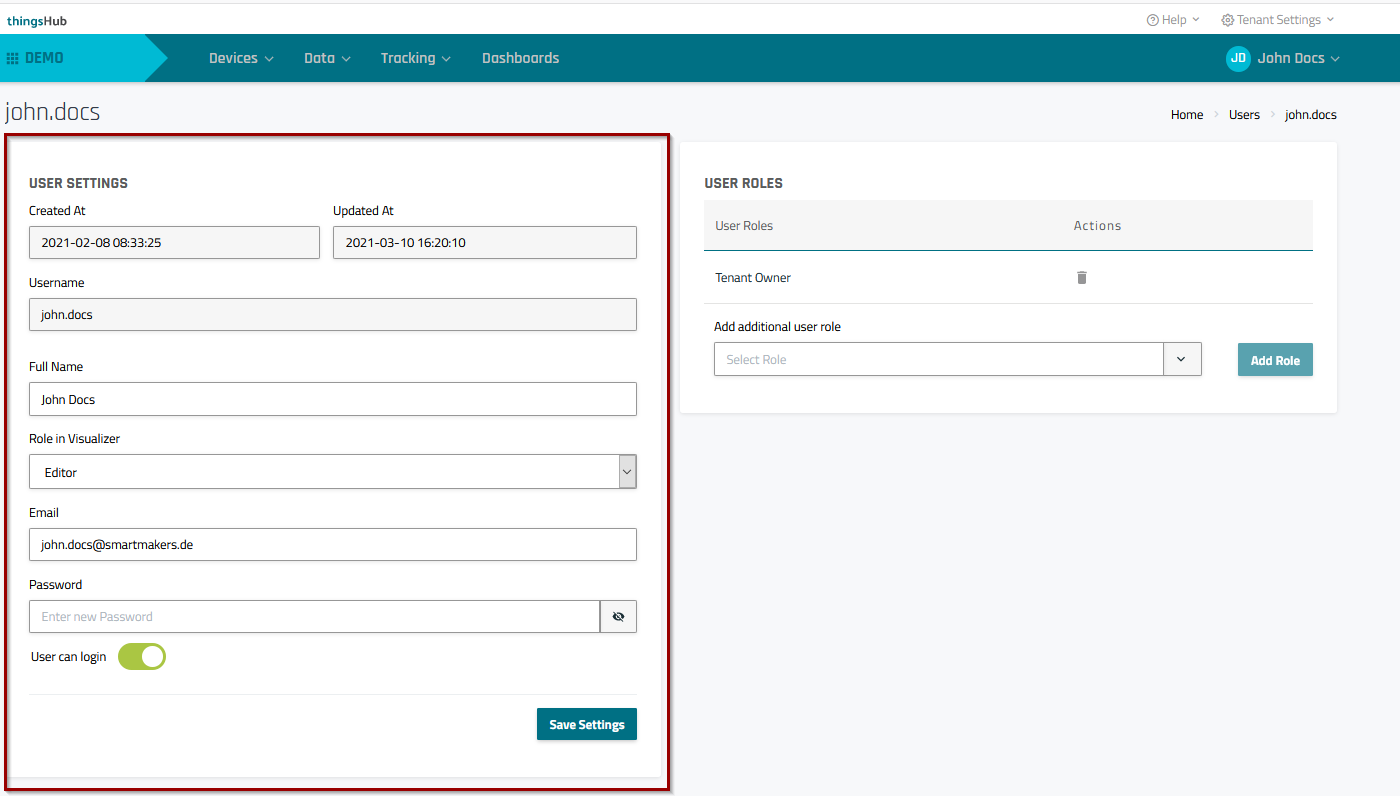Viewport: 1400px width, 796px height.
Task: Open the Data menu
Action: coord(327,58)
